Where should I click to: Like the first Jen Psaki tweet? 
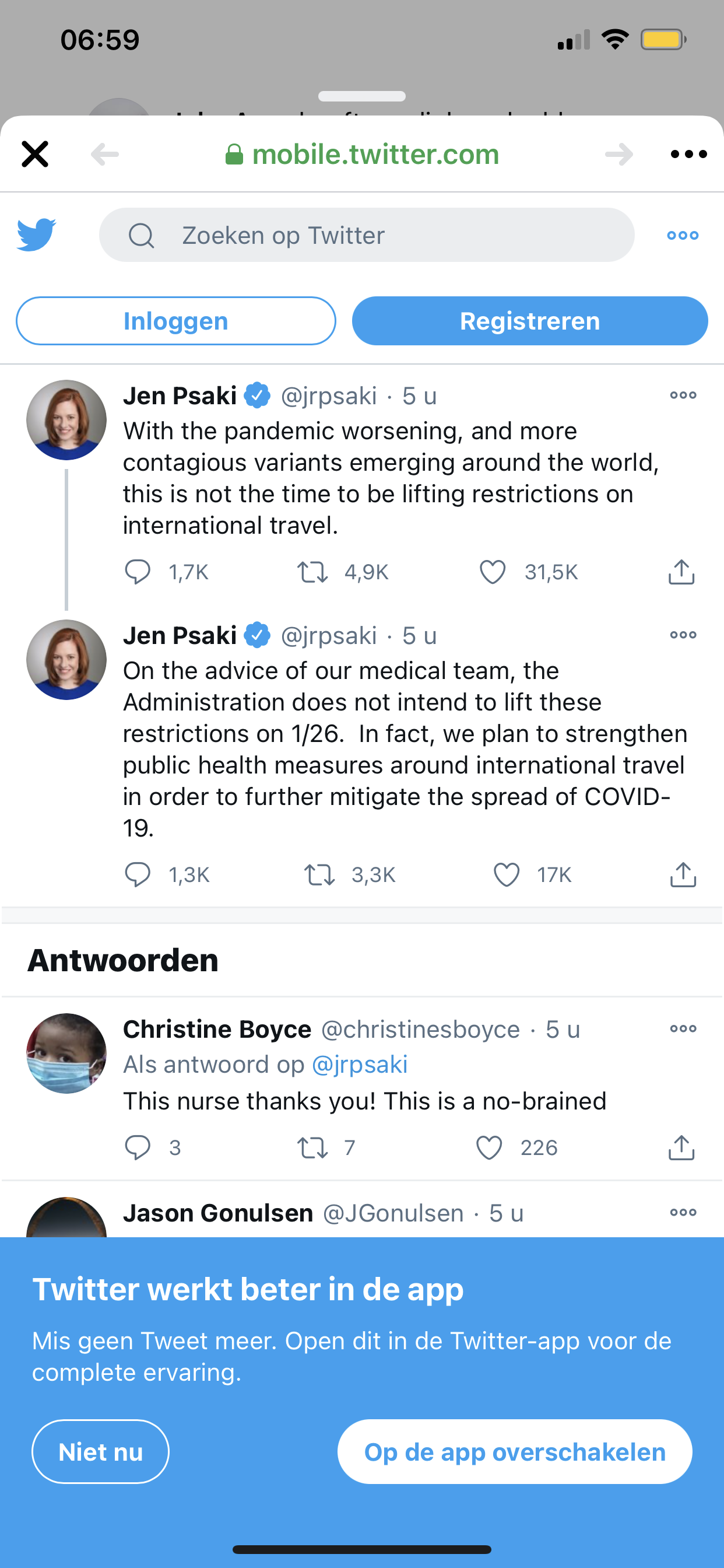point(492,572)
